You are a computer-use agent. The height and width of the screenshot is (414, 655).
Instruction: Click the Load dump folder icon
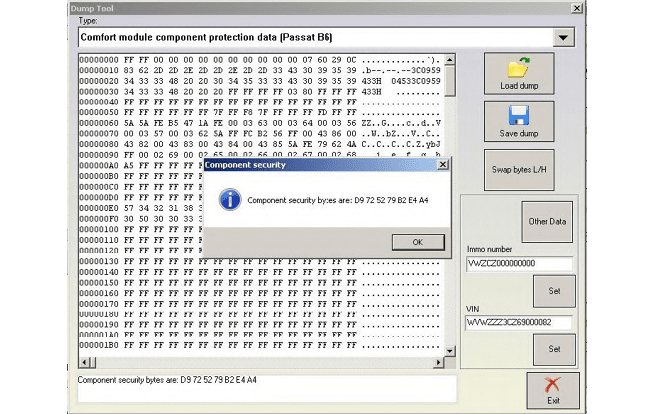tap(519, 69)
